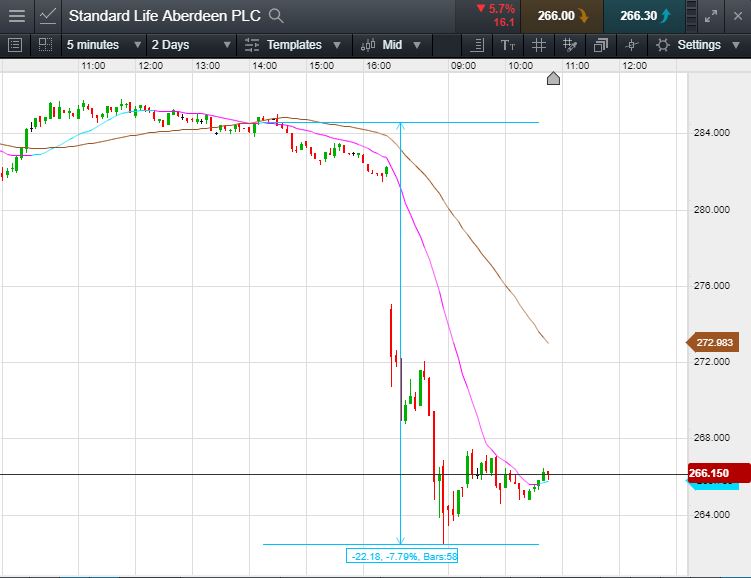Screen dimensions: 751x578
Task: Open the grid color picker icon
Action: (x=569, y=45)
